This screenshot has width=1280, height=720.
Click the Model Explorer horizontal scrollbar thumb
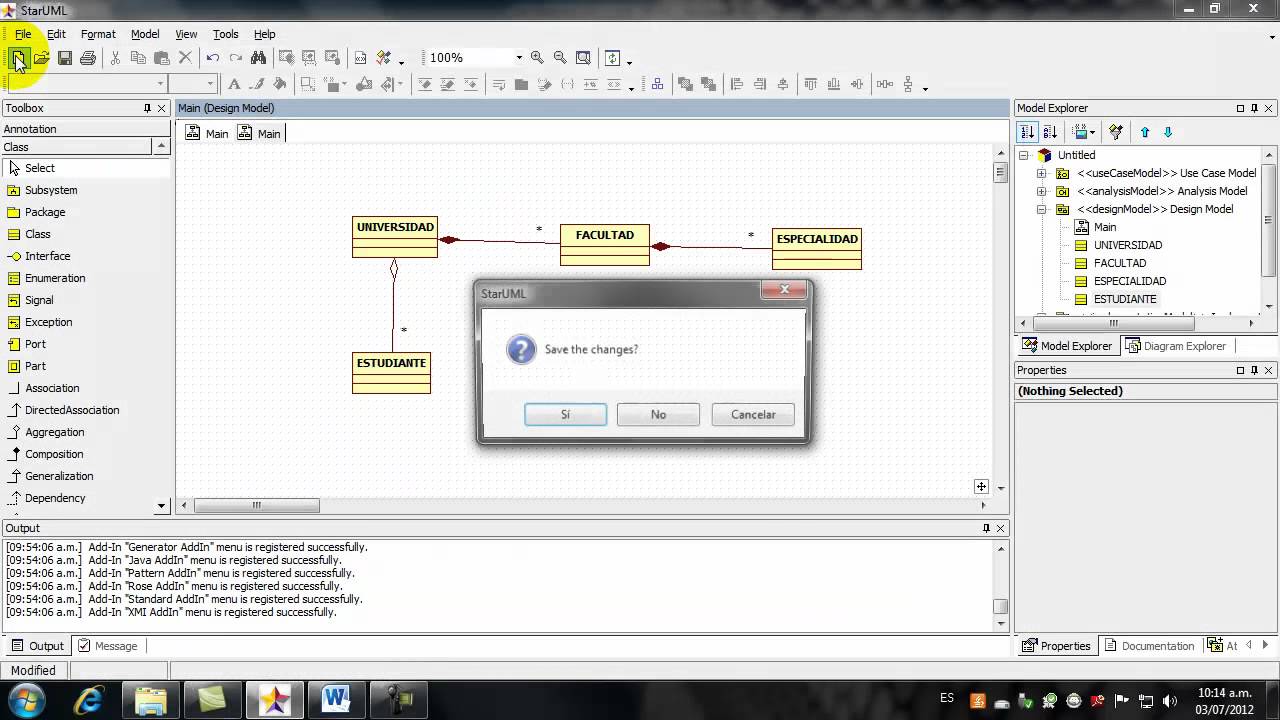pyautogui.click(x=1114, y=323)
